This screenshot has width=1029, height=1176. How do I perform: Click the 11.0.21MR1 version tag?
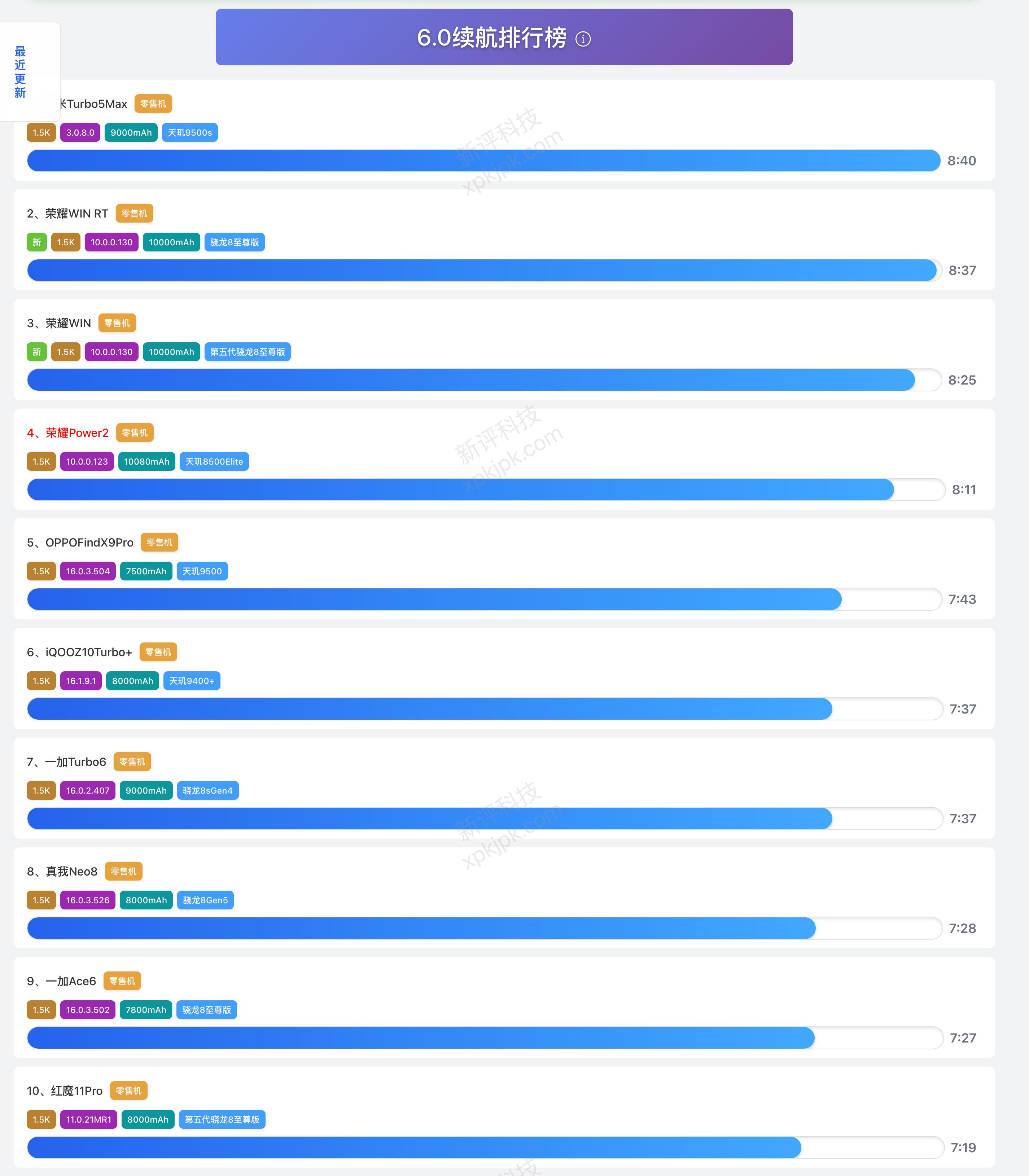pyautogui.click(x=88, y=1120)
